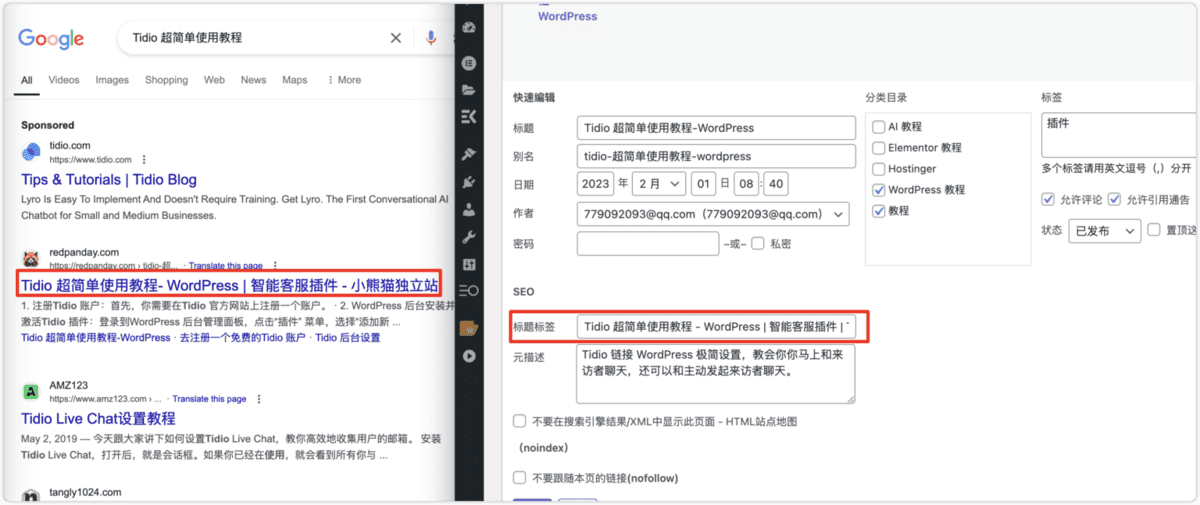Image resolution: width=1200 pixels, height=505 pixels.
Task: Edit the year field showing 2023
Action: click(596, 184)
